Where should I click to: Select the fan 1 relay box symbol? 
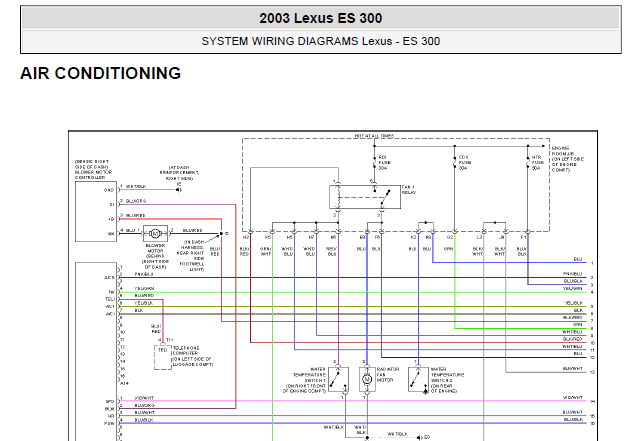365,197
